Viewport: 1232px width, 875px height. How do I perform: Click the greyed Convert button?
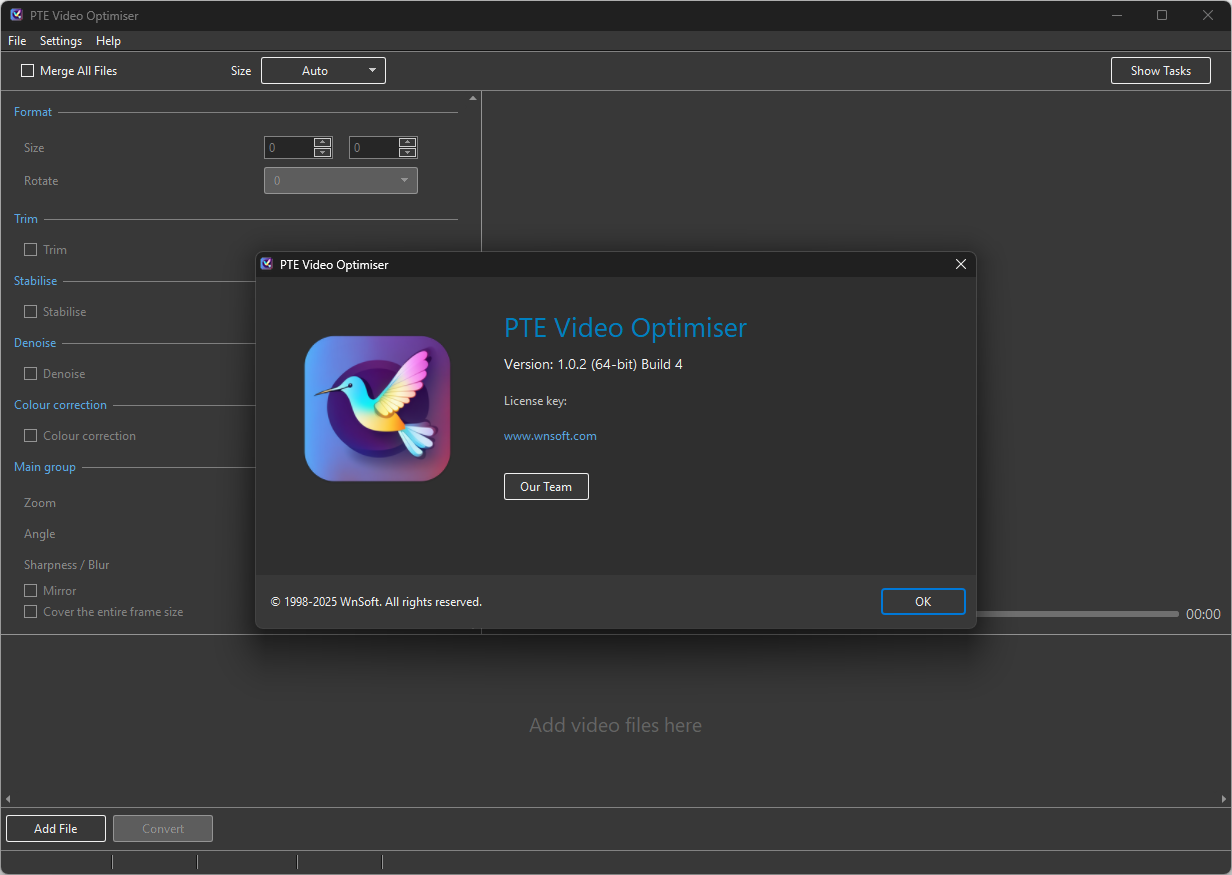pyautogui.click(x=163, y=829)
